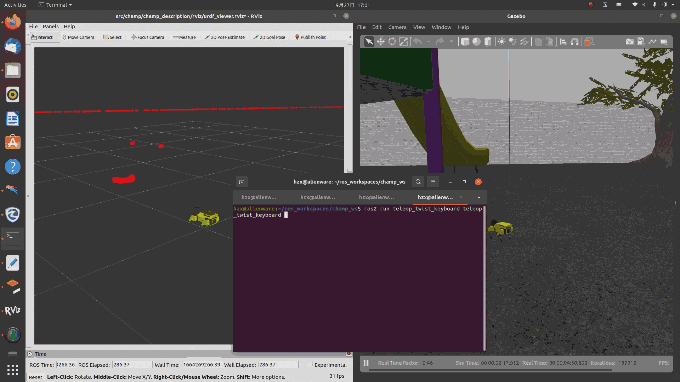Select the RViz Move Camera tool
Image resolution: width=680 pixels, height=382 pixels.
pos(78,37)
